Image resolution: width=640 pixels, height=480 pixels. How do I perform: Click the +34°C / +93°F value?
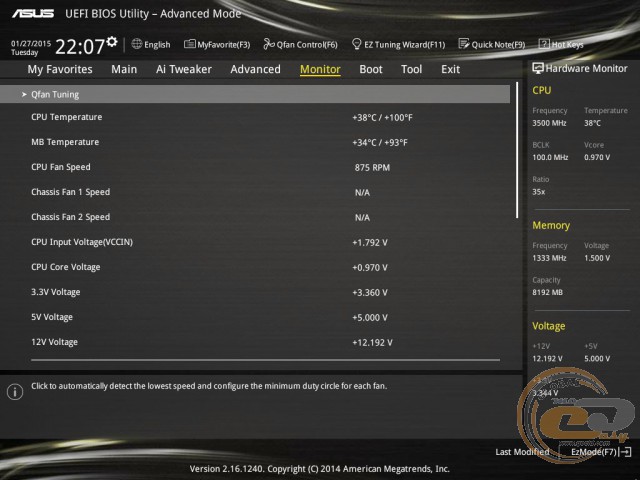[380, 142]
